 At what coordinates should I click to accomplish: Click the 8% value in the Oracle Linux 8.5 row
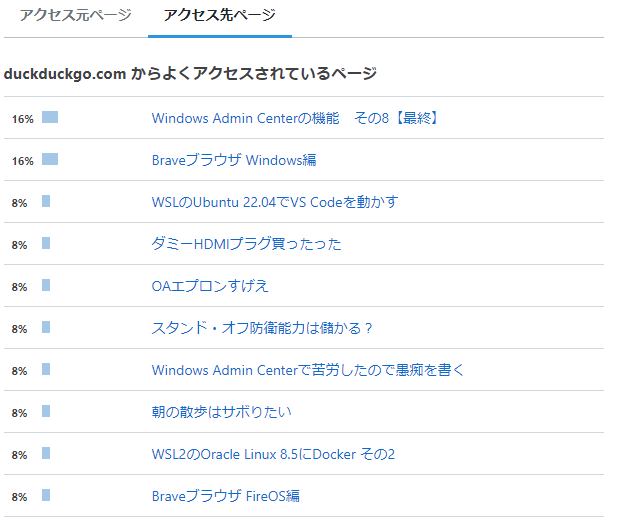19,455
